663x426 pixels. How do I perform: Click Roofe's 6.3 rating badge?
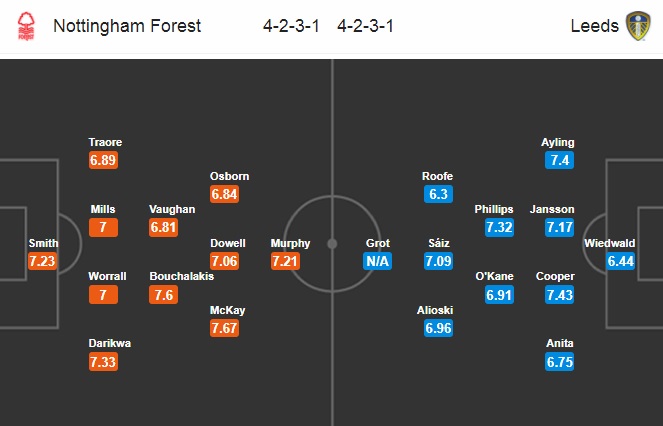(438, 194)
